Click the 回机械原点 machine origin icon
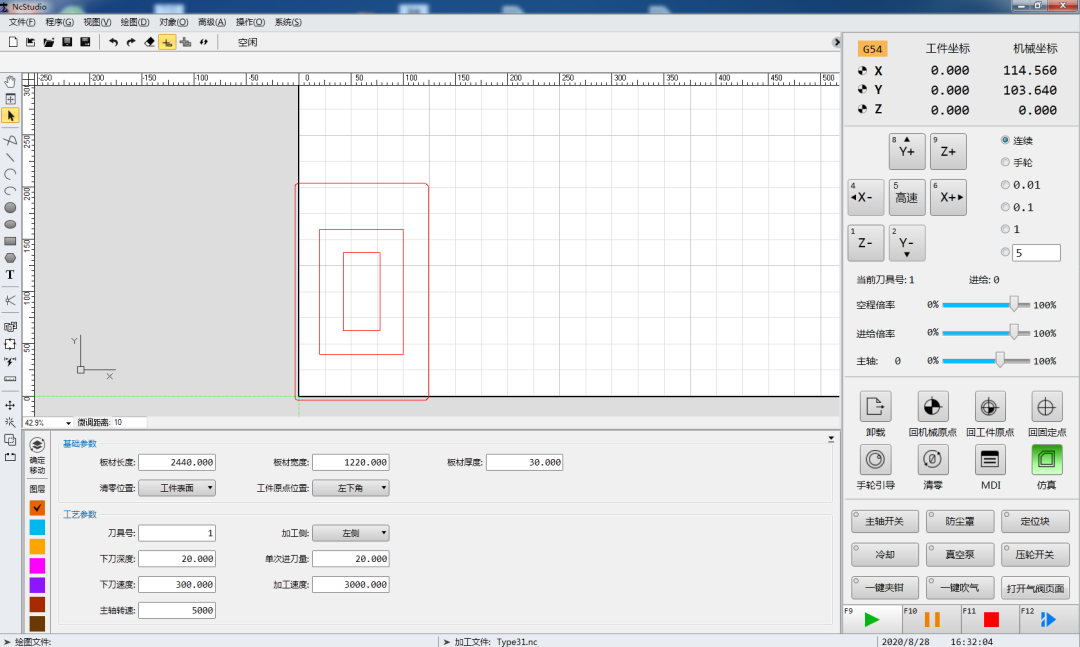The height and width of the screenshot is (647, 1080). pyautogui.click(x=932, y=406)
